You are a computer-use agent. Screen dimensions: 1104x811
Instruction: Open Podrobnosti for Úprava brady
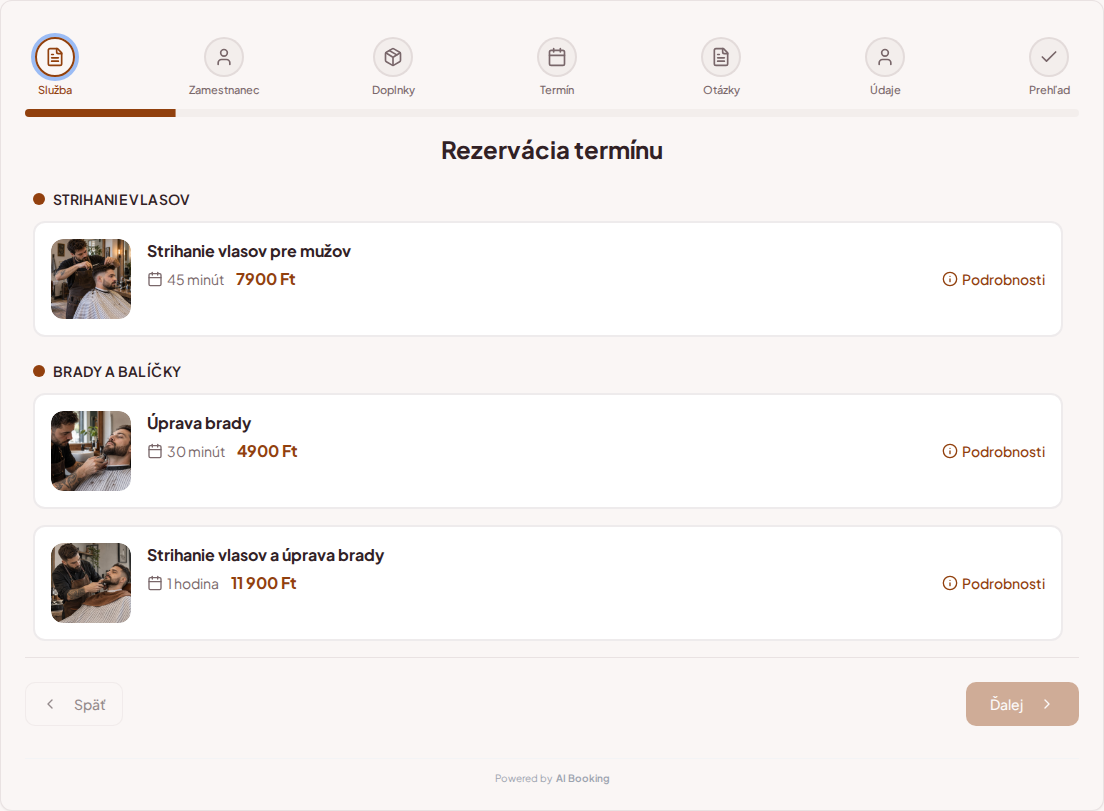(x=993, y=451)
